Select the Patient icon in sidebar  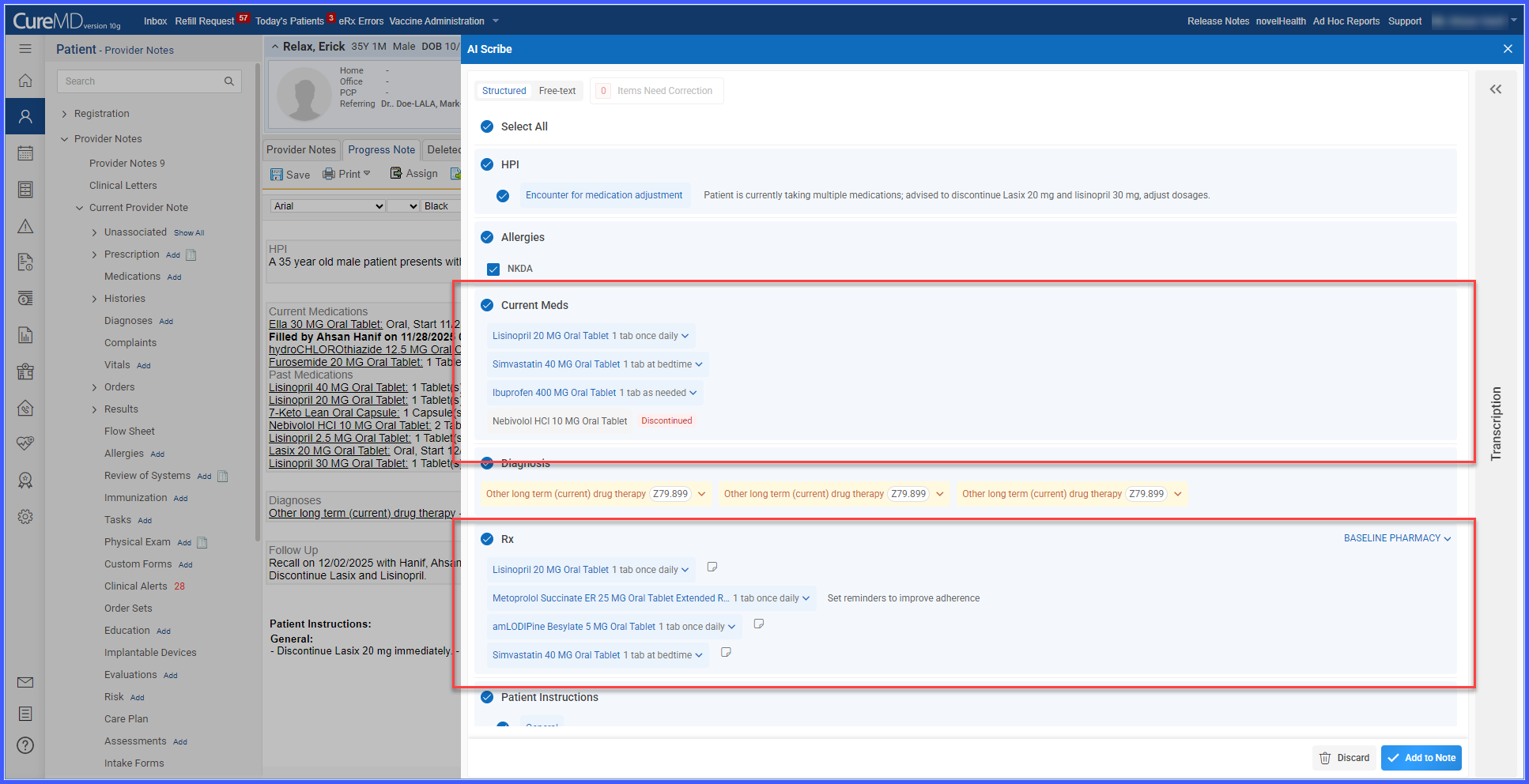pyautogui.click(x=25, y=117)
